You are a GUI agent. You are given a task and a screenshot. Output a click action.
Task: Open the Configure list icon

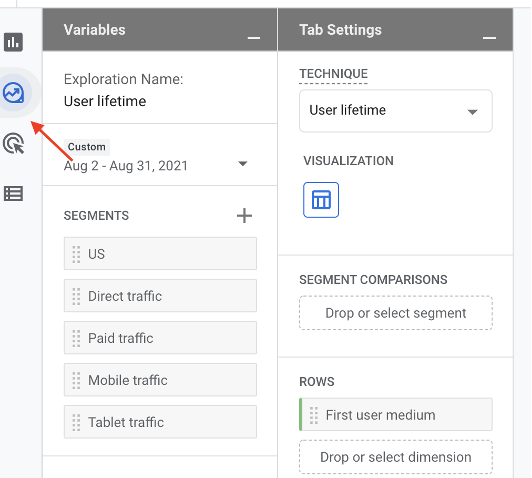pos(13,193)
